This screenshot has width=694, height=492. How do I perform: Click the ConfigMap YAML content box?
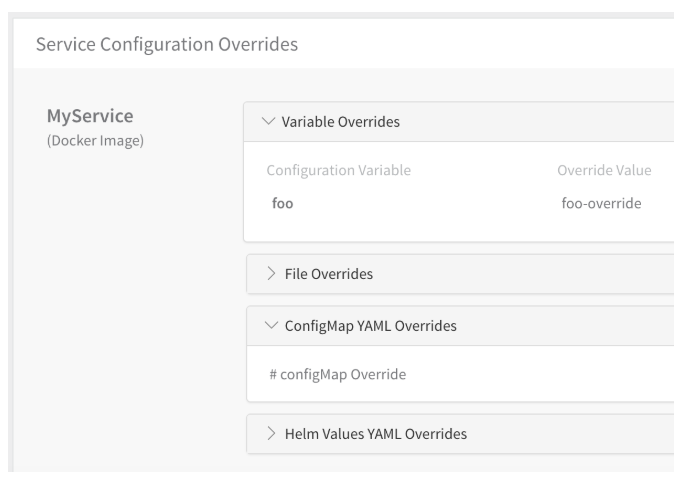coord(460,373)
